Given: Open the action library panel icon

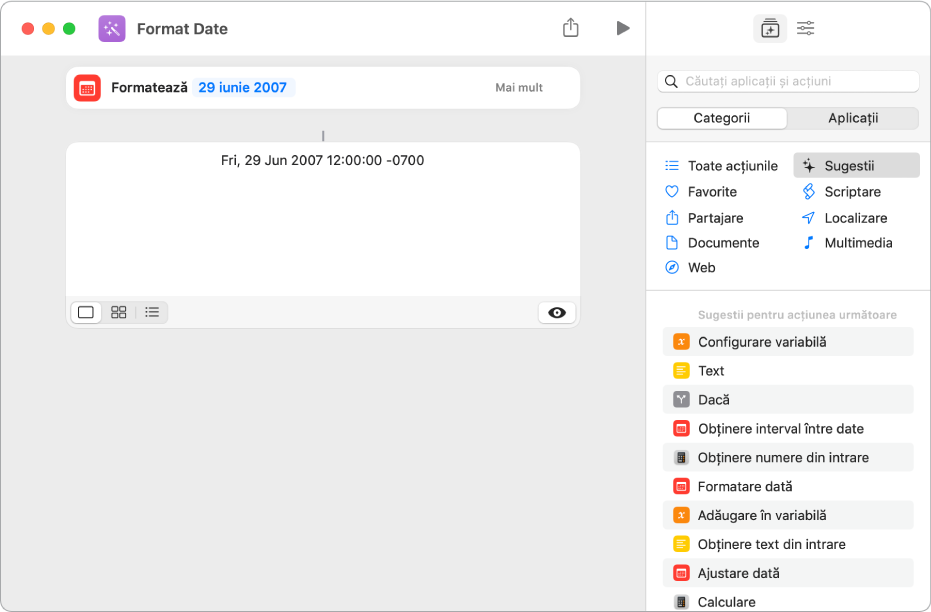Looking at the screenshot, I should [769, 28].
